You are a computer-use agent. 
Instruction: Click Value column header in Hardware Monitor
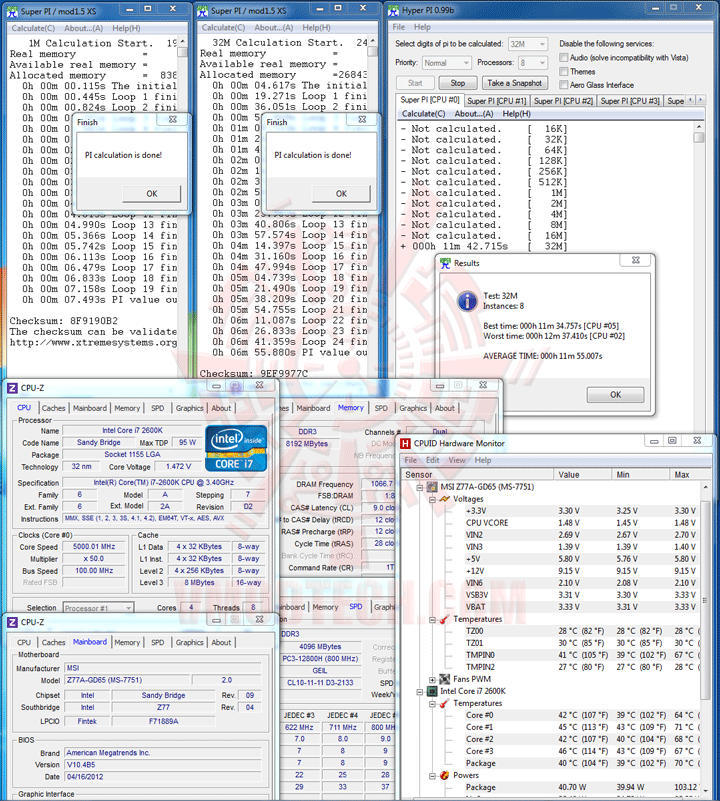point(583,475)
